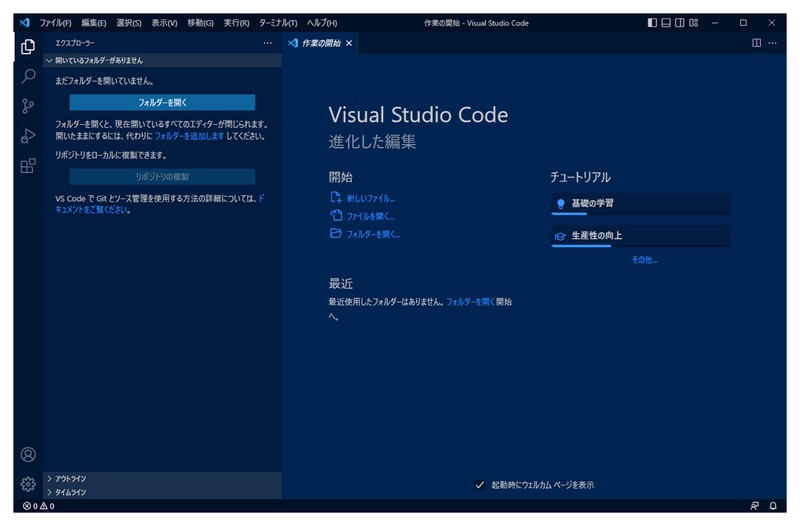Viewport: 800px width, 526px height.
Task: Open the 編集(E) menu
Action: 94,23
